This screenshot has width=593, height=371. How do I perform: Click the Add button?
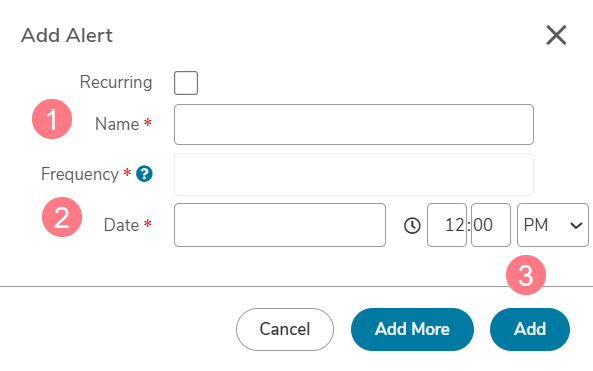(x=530, y=329)
